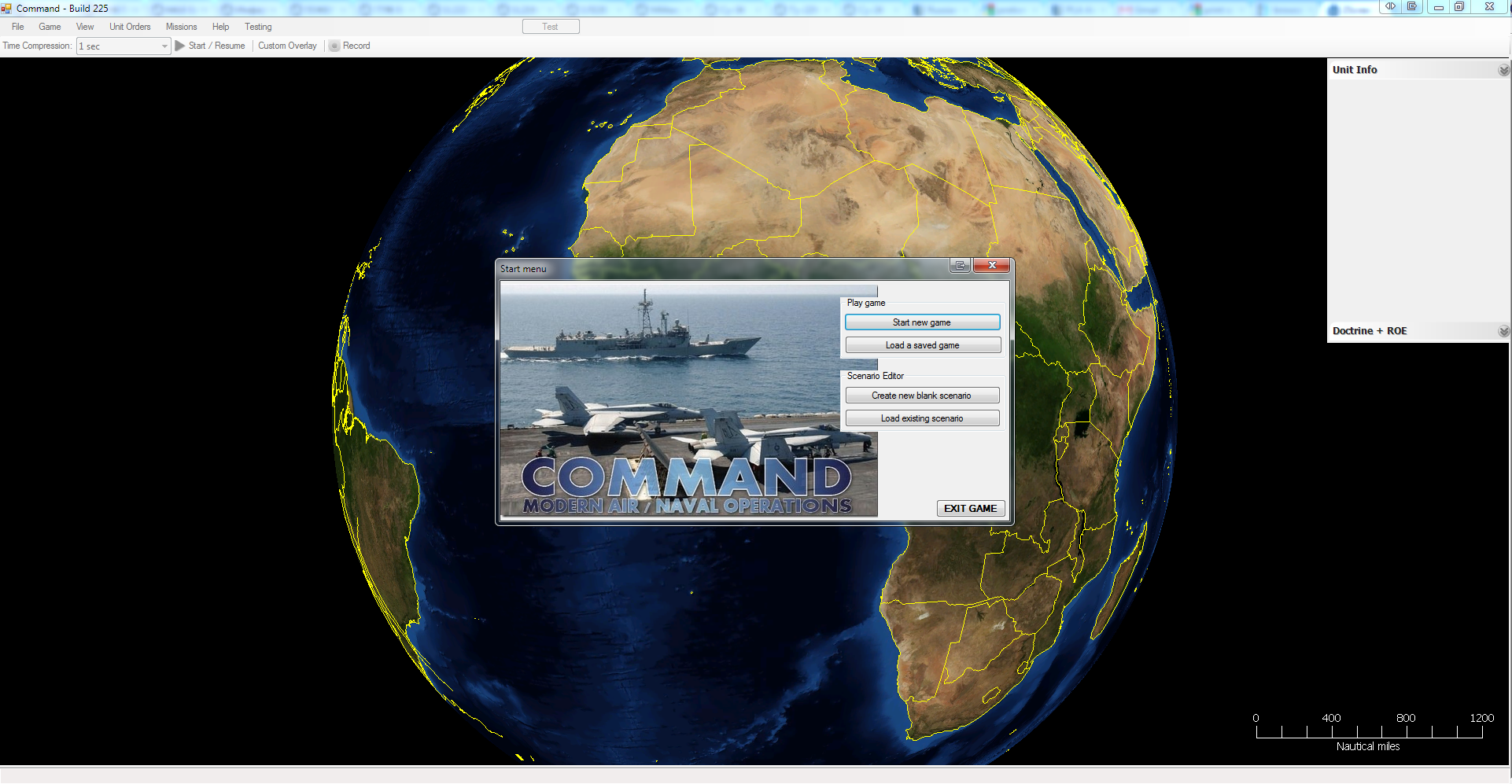1512x784 pixels.
Task: Click the Custom Overlay toolbar item
Action: [287, 46]
